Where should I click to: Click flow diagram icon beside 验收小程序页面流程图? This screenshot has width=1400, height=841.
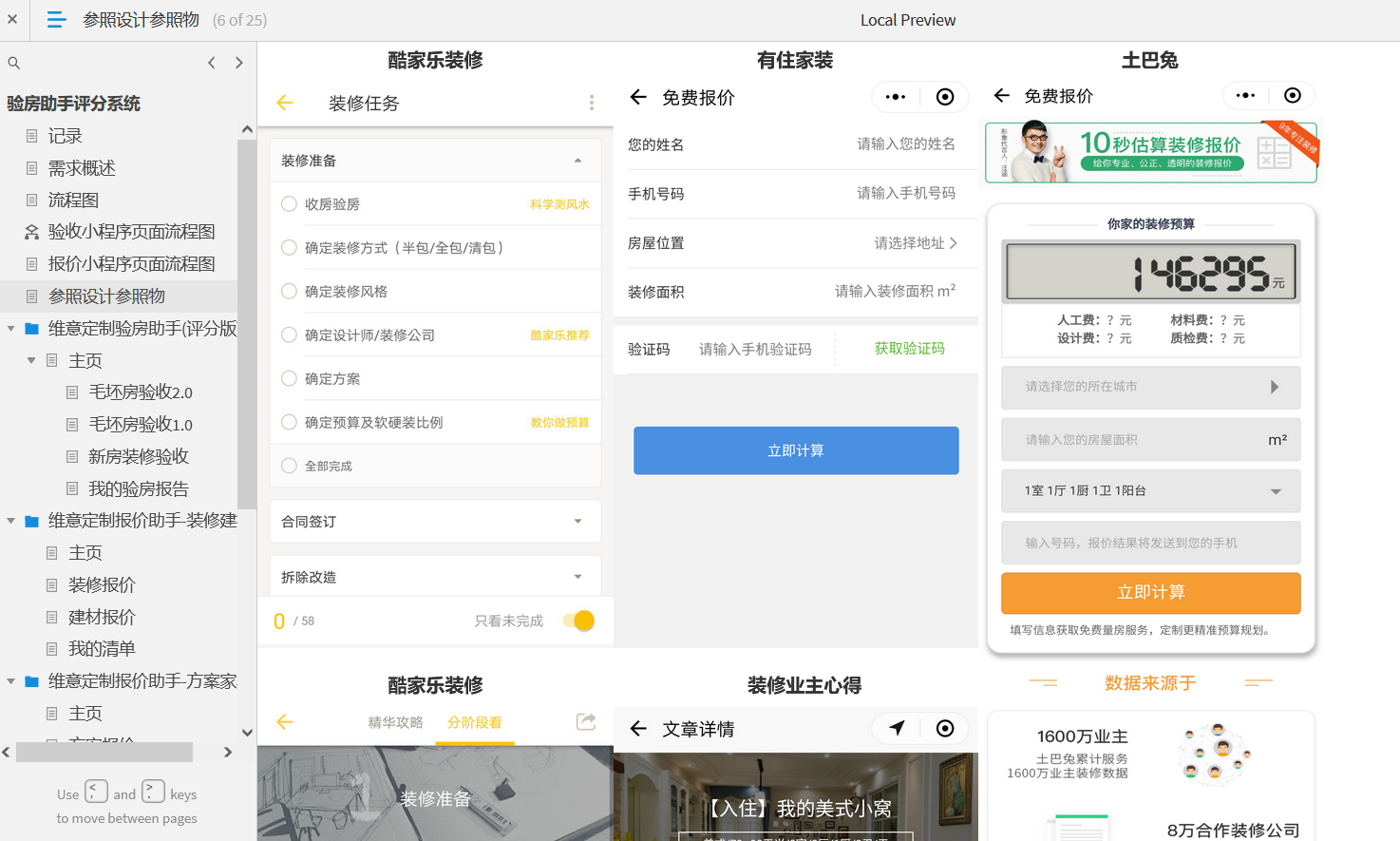click(31, 232)
